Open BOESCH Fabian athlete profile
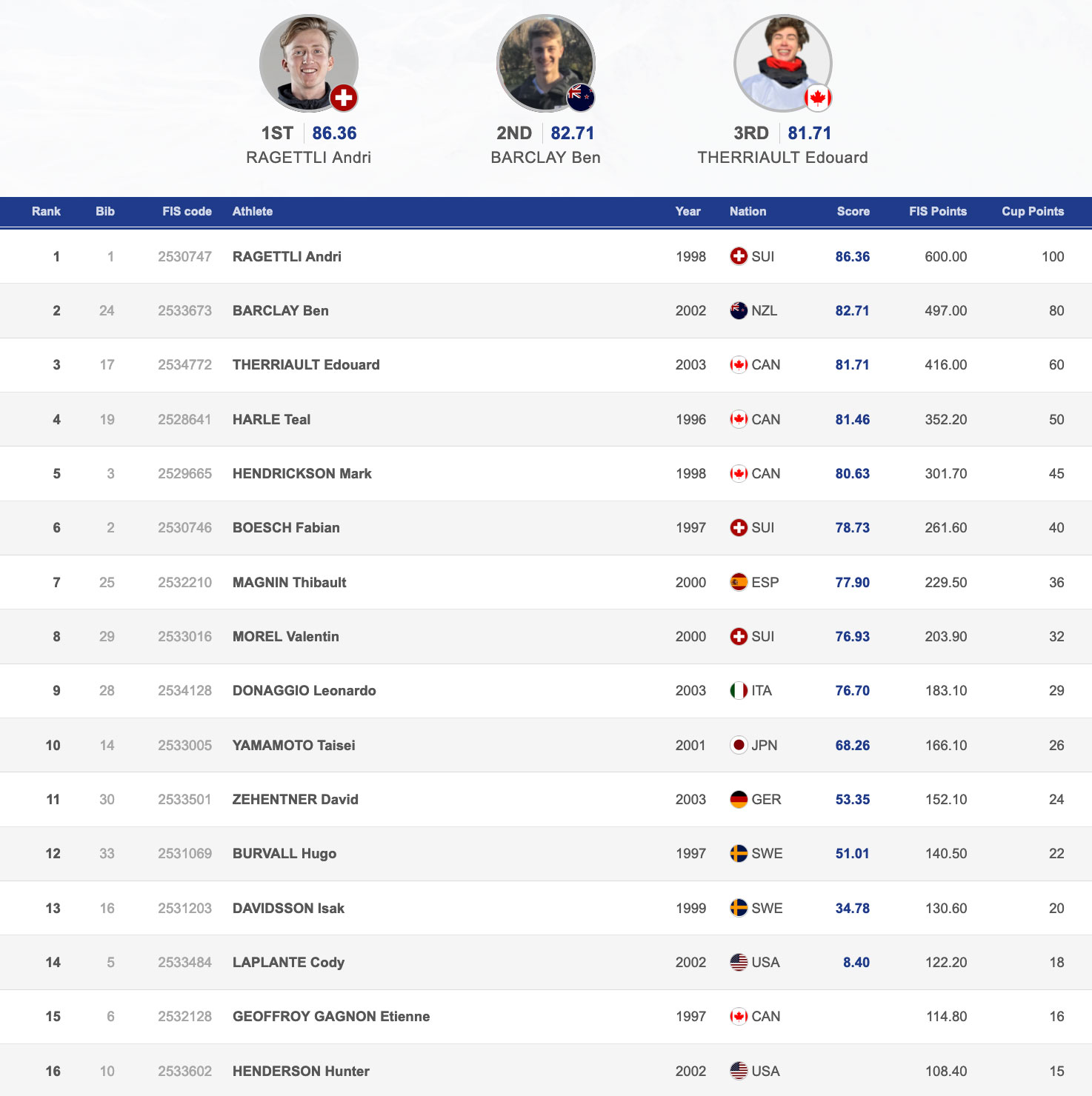This screenshot has width=1092, height=1096. [286, 527]
